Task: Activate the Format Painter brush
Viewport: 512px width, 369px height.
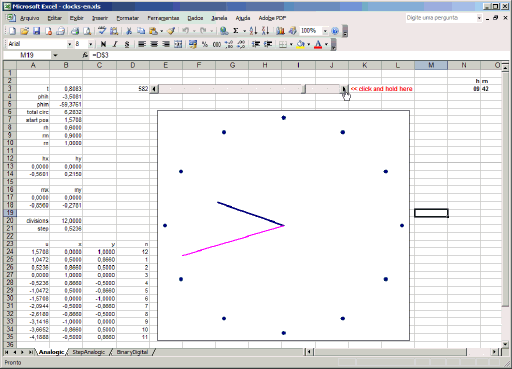Action: (x=171, y=31)
